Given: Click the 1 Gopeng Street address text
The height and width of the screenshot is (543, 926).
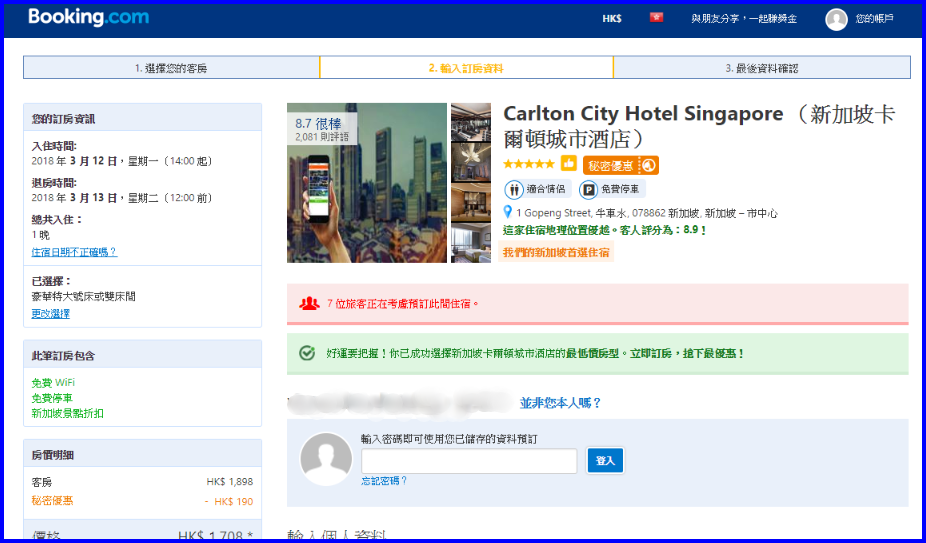Looking at the screenshot, I should point(647,213).
